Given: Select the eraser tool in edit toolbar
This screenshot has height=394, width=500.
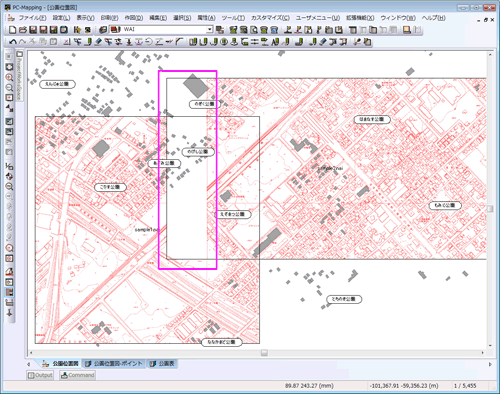Looking at the screenshot, I should [x=98, y=42].
